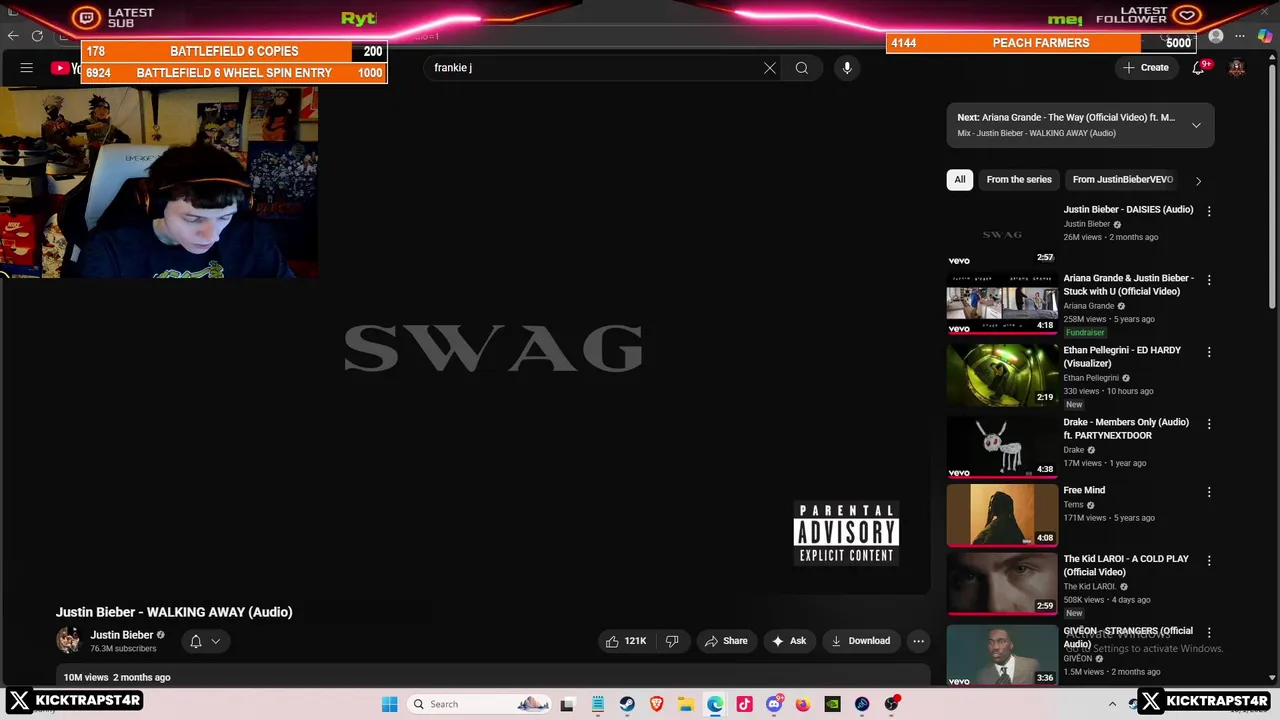This screenshot has width=1280, height=720.
Task: Open Brave browser from the taskbar
Action: coord(656,704)
